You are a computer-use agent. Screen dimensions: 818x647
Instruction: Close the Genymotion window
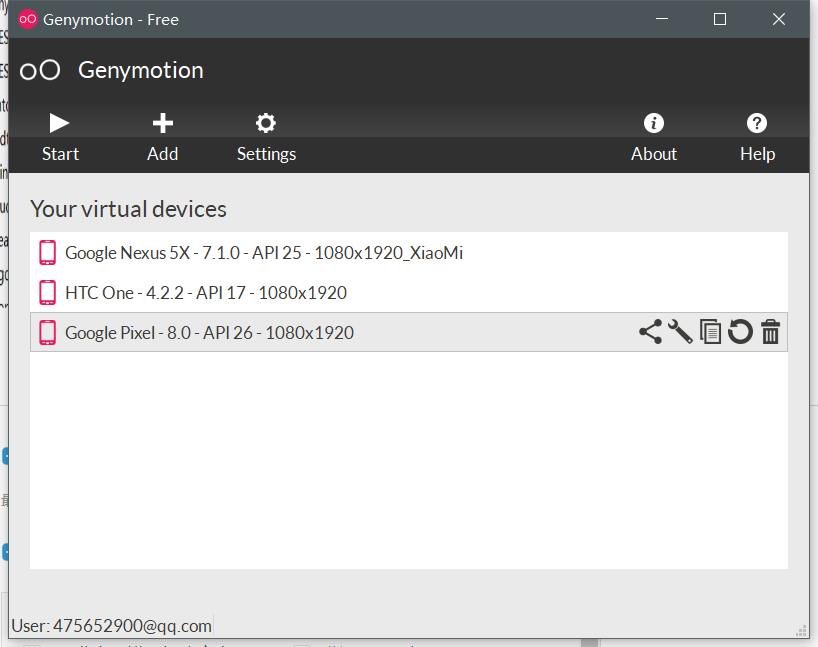click(x=778, y=19)
